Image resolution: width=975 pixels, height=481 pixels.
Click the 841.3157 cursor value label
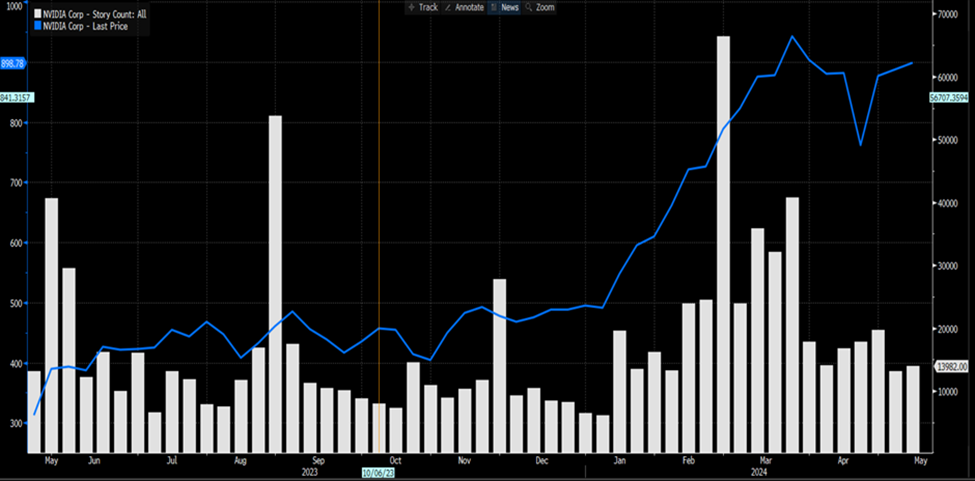click(x=17, y=97)
